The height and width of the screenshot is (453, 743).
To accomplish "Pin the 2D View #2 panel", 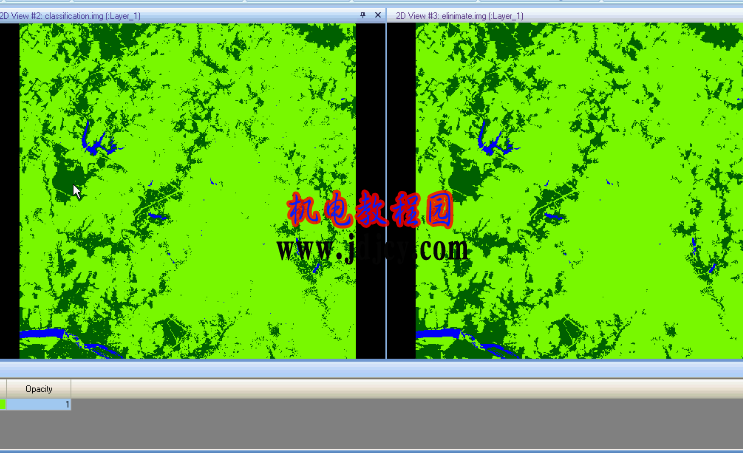I will click(x=363, y=15).
